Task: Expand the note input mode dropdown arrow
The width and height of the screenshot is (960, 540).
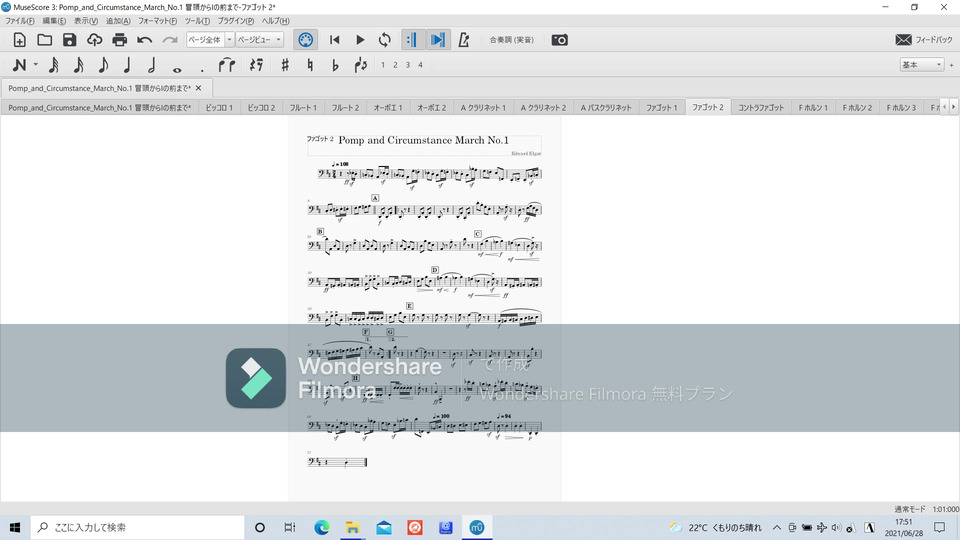Action: pos(36,65)
